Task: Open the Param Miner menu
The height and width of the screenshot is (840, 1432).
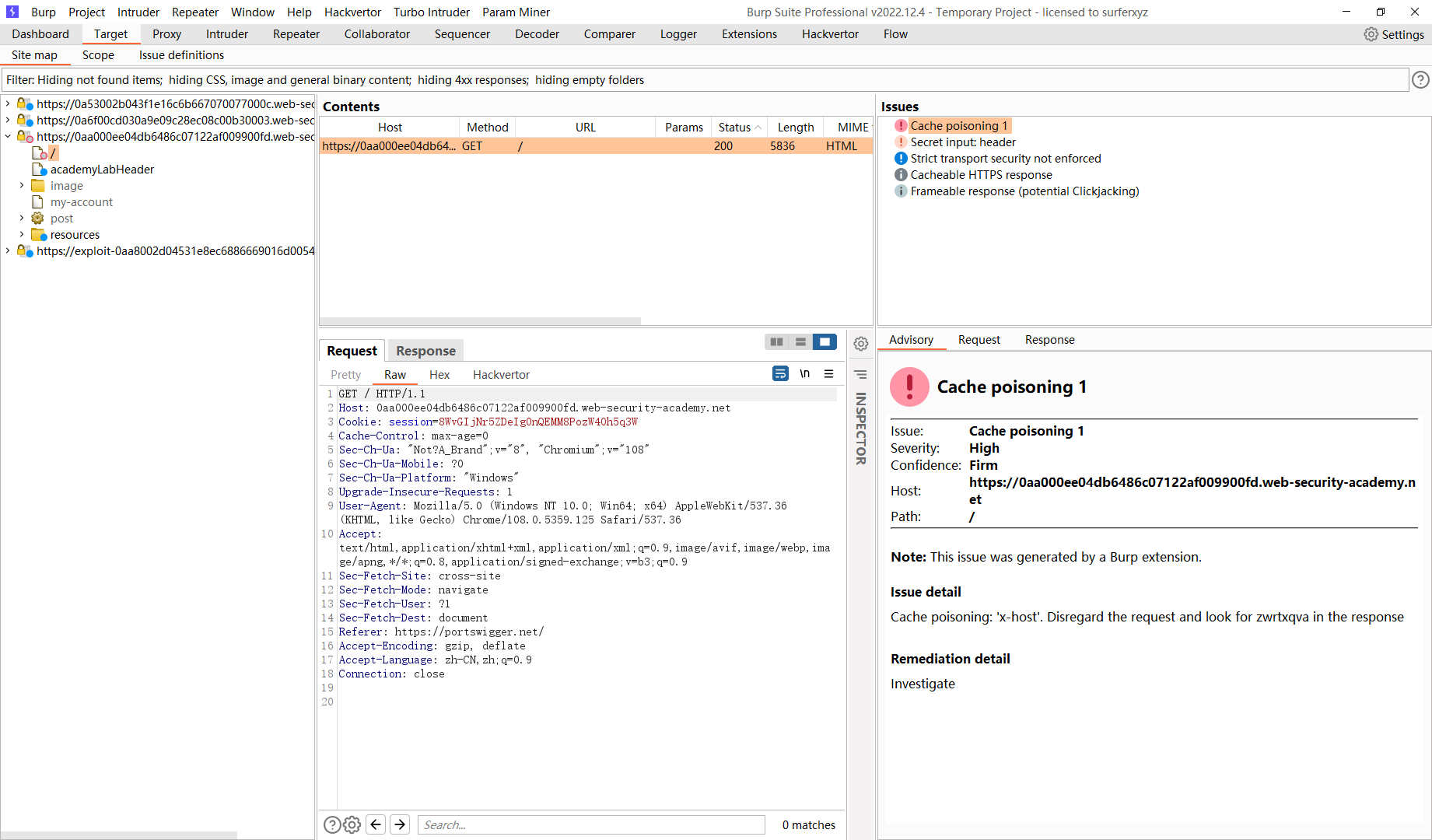Action: tap(516, 12)
